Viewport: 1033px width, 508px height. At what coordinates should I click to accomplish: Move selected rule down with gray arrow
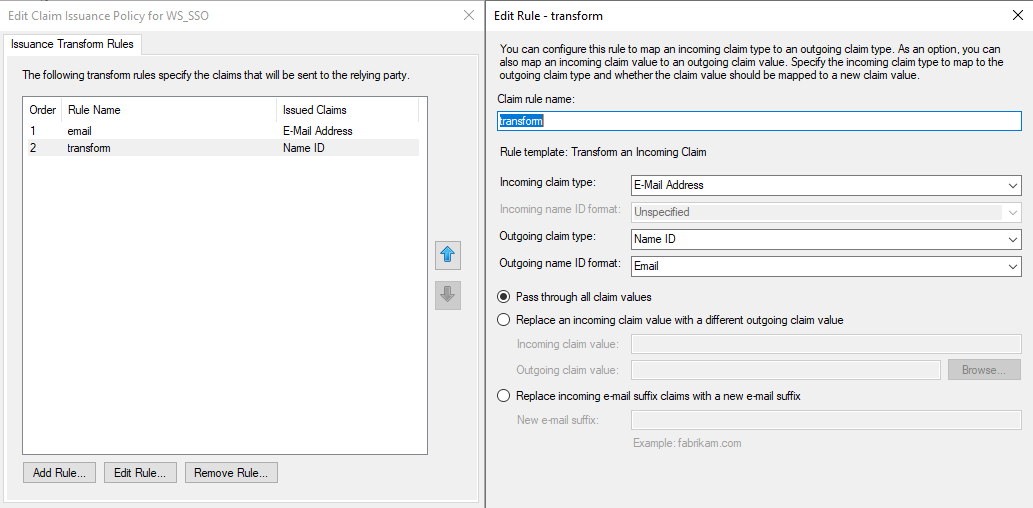pyautogui.click(x=448, y=295)
